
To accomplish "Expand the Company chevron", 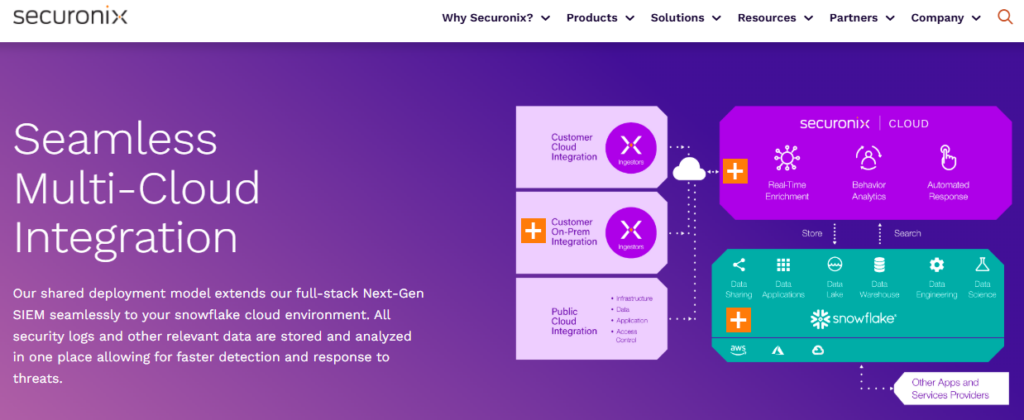I will [x=976, y=18].
